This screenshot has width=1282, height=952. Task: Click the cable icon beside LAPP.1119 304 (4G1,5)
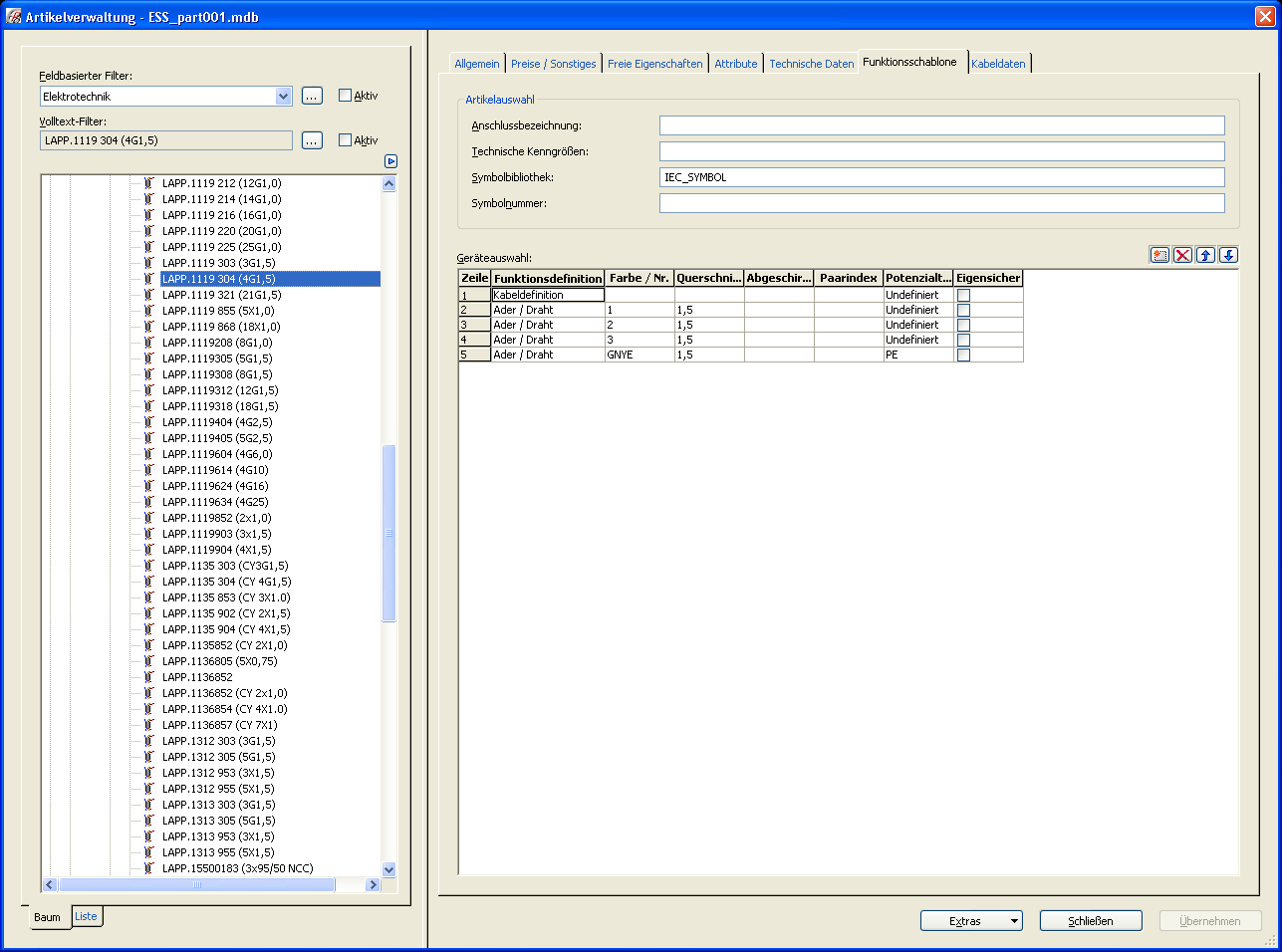click(149, 279)
